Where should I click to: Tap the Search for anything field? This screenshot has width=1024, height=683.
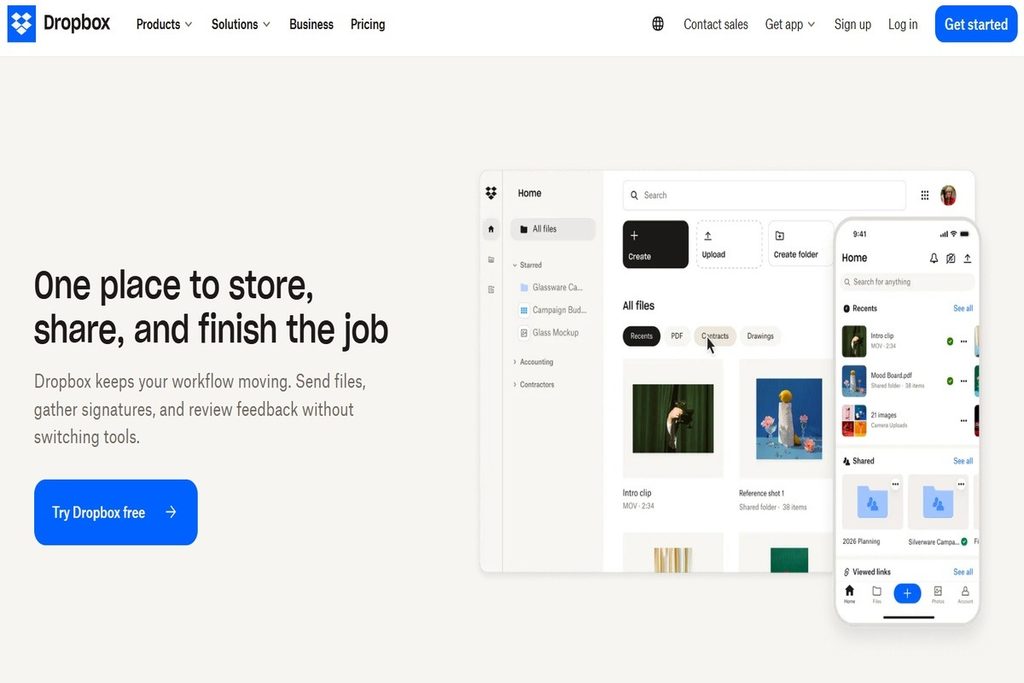click(908, 282)
